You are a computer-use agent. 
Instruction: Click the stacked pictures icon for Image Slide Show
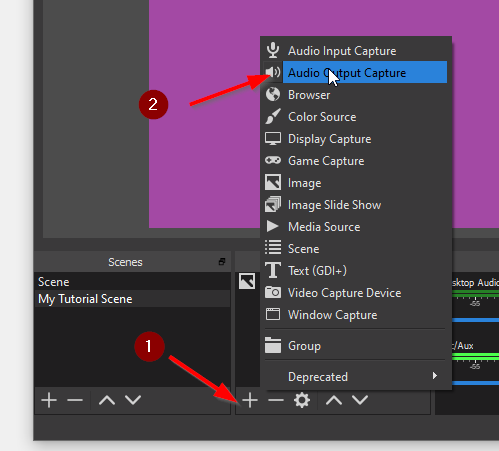click(x=273, y=204)
